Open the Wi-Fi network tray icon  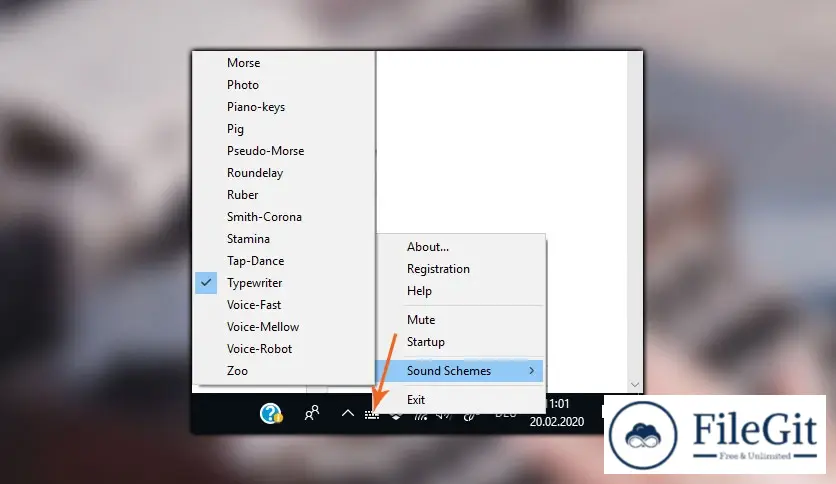(x=421, y=416)
